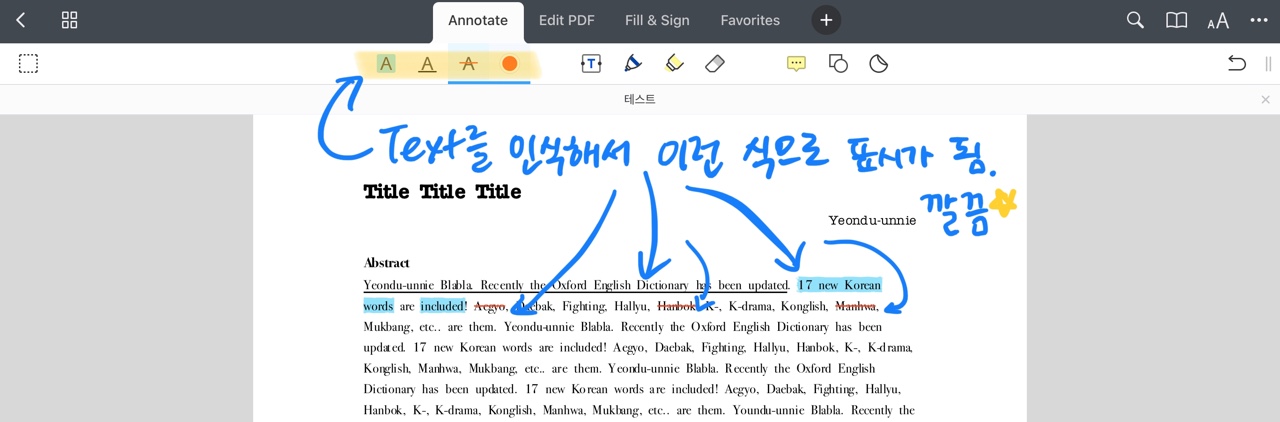Open the text display settings AA icon
Image resolution: width=1280 pixels, height=422 pixels.
coord(1218,21)
